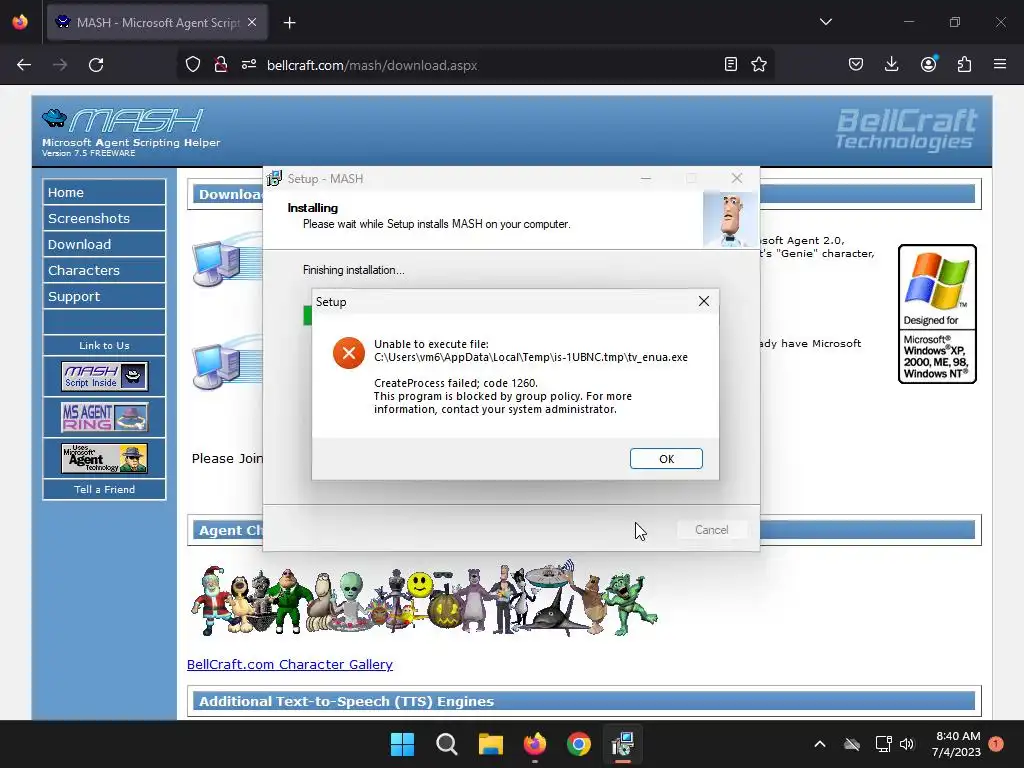Click the green installation progress bar
Viewport: 1024px width, 768px height.
tap(308, 315)
